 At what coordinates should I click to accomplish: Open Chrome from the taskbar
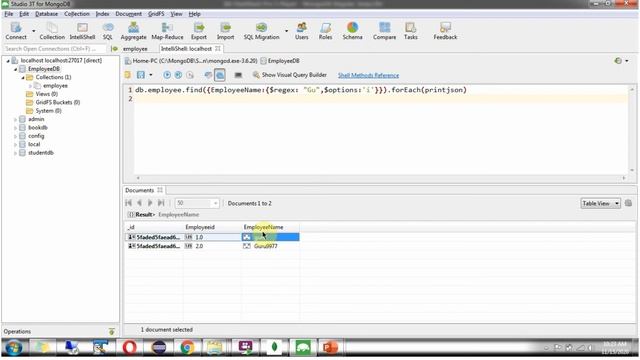pos(187,347)
